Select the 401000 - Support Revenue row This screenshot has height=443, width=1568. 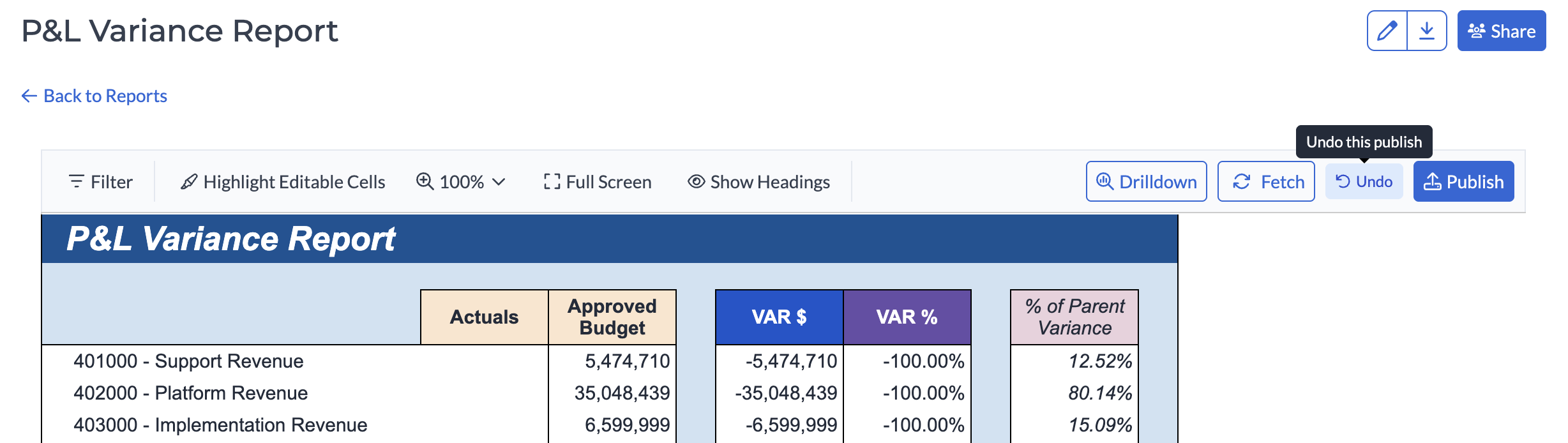point(188,361)
